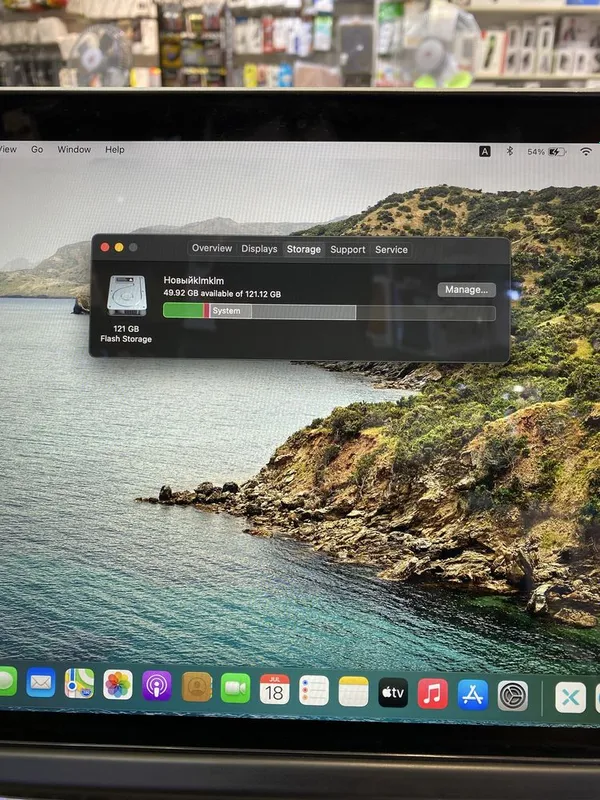The width and height of the screenshot is (600, 800).
Task: Click '49.92 GB available of 121.12 GB' text
Action: tap(222, 293)
